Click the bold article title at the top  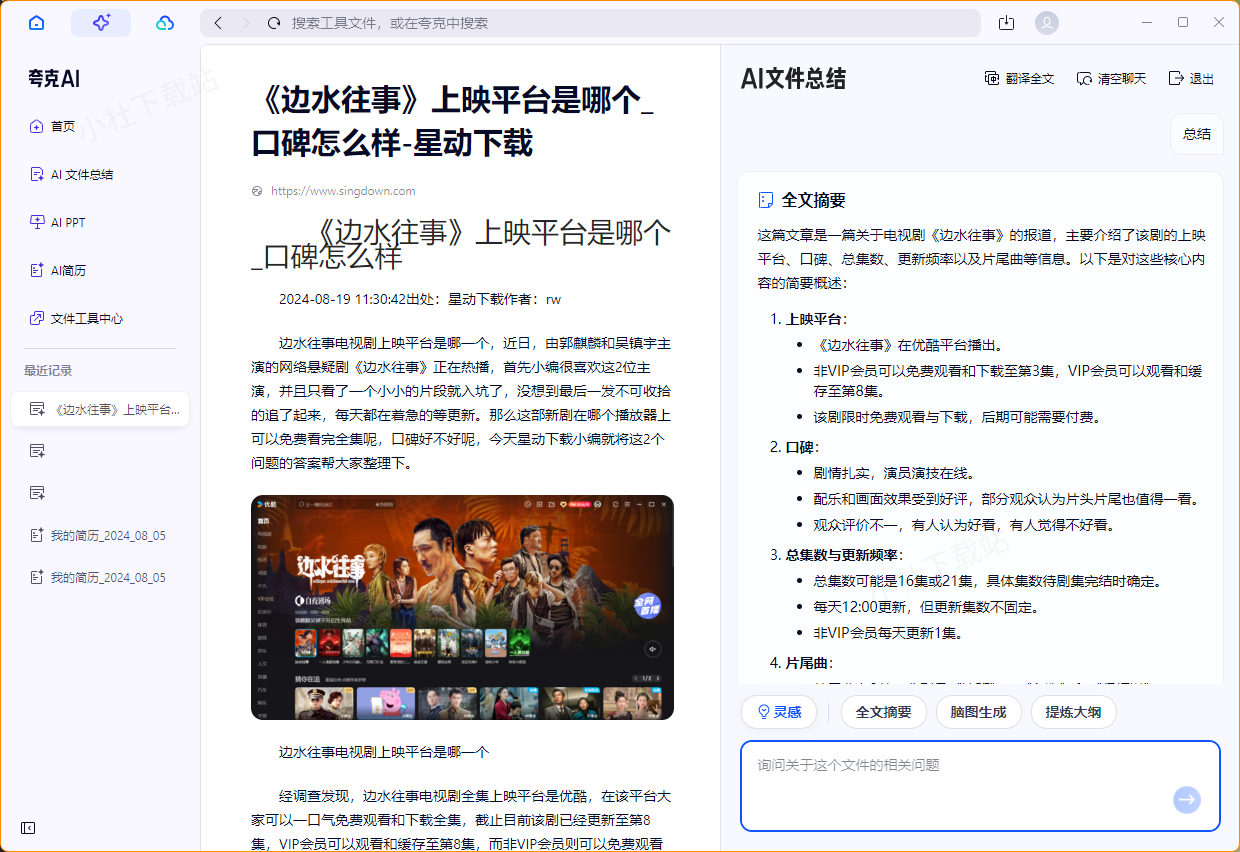453,121
